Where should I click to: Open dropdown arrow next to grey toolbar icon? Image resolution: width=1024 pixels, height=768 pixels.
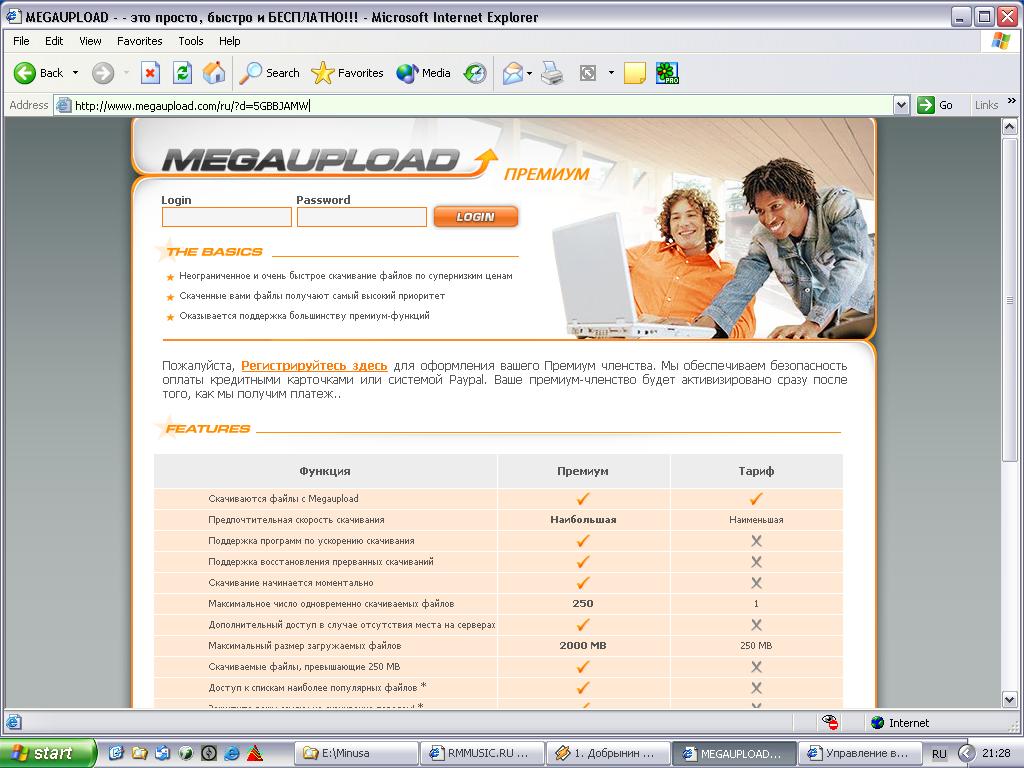click(611, 72)
